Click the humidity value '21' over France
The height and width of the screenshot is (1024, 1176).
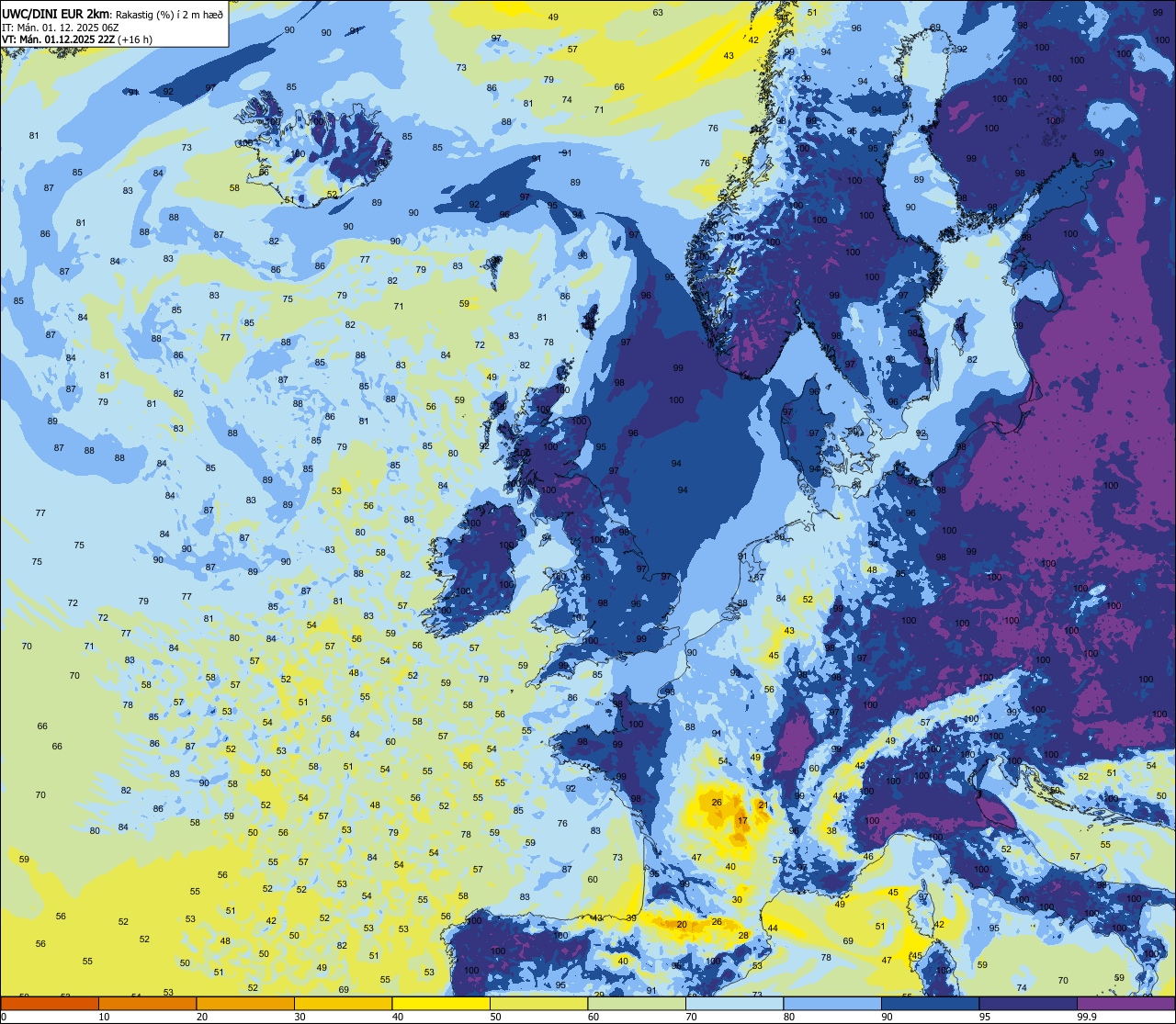763,805
